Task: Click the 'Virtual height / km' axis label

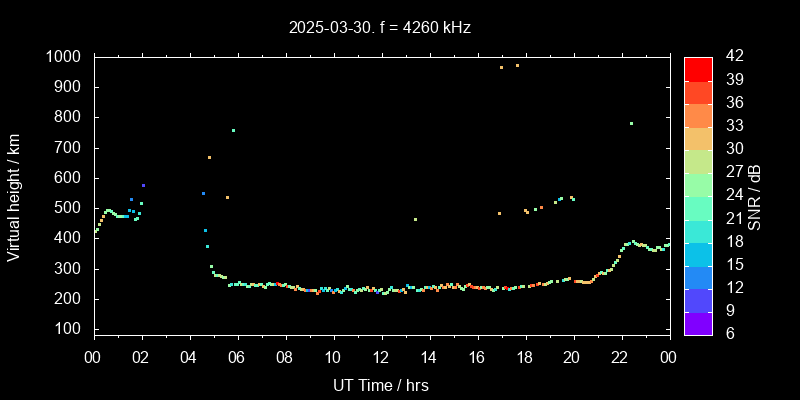Action: (x=14, y=197)
